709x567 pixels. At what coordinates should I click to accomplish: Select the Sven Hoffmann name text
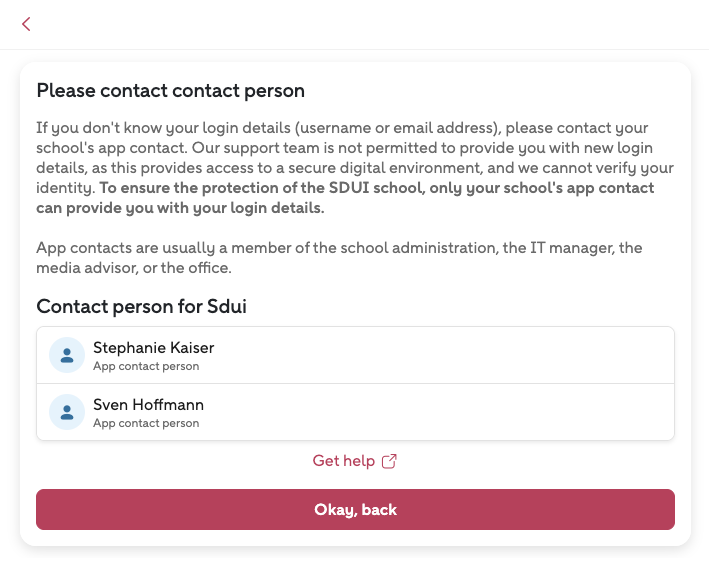click(148, 405)
